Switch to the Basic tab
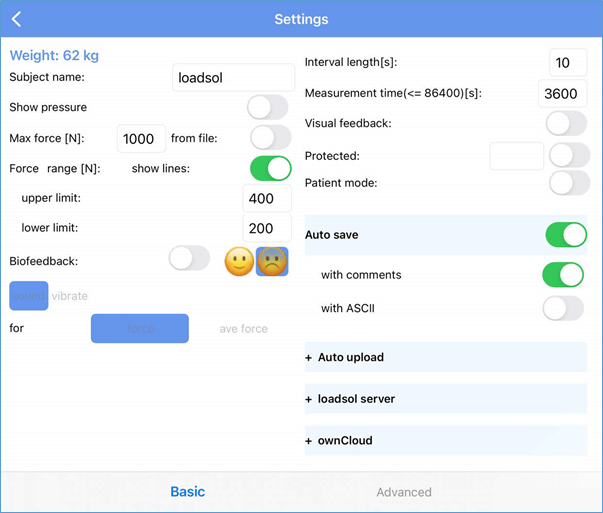The height and width of the screenshot is (513, 603). tap(188, 492)
